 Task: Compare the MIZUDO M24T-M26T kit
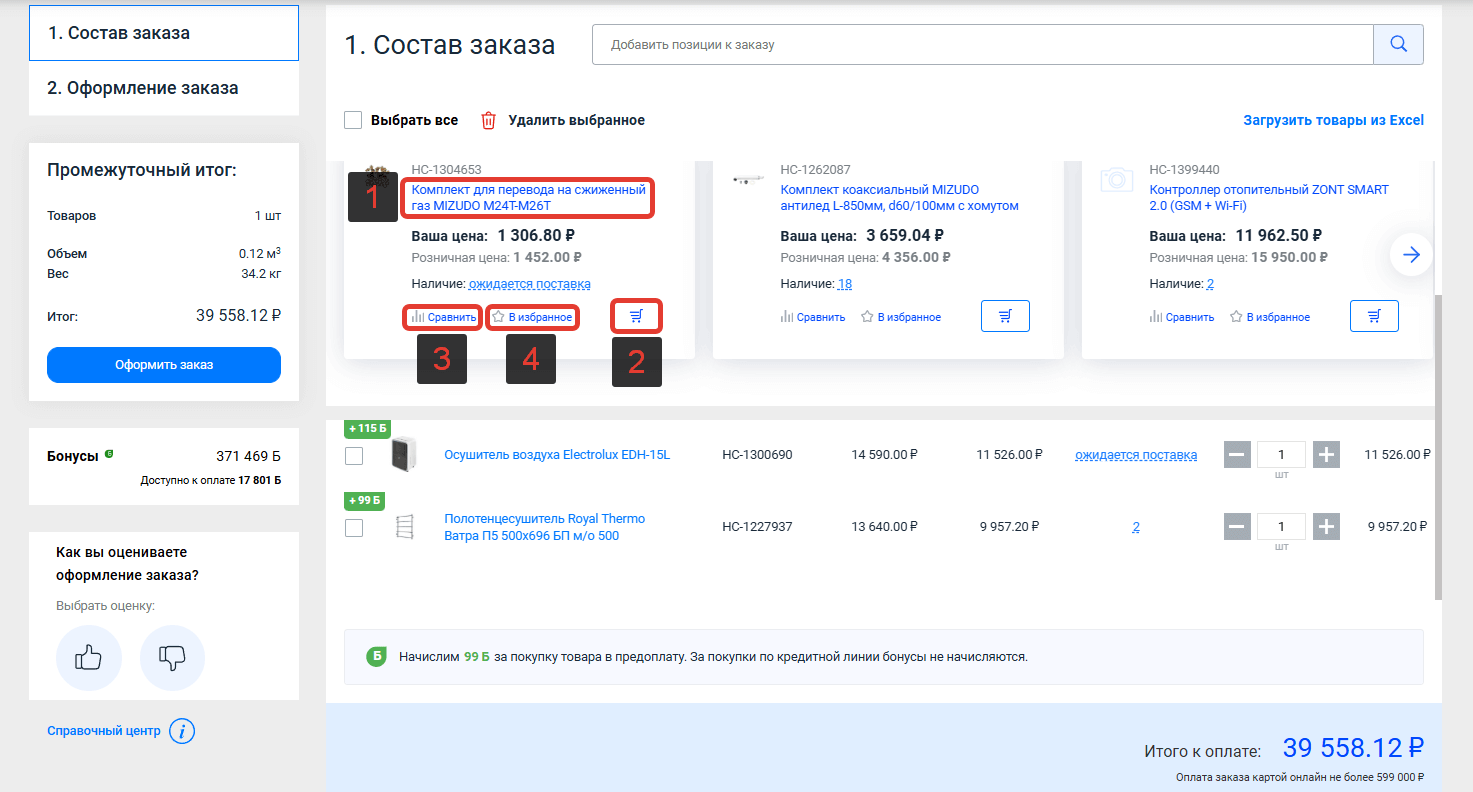coord(443,317)
